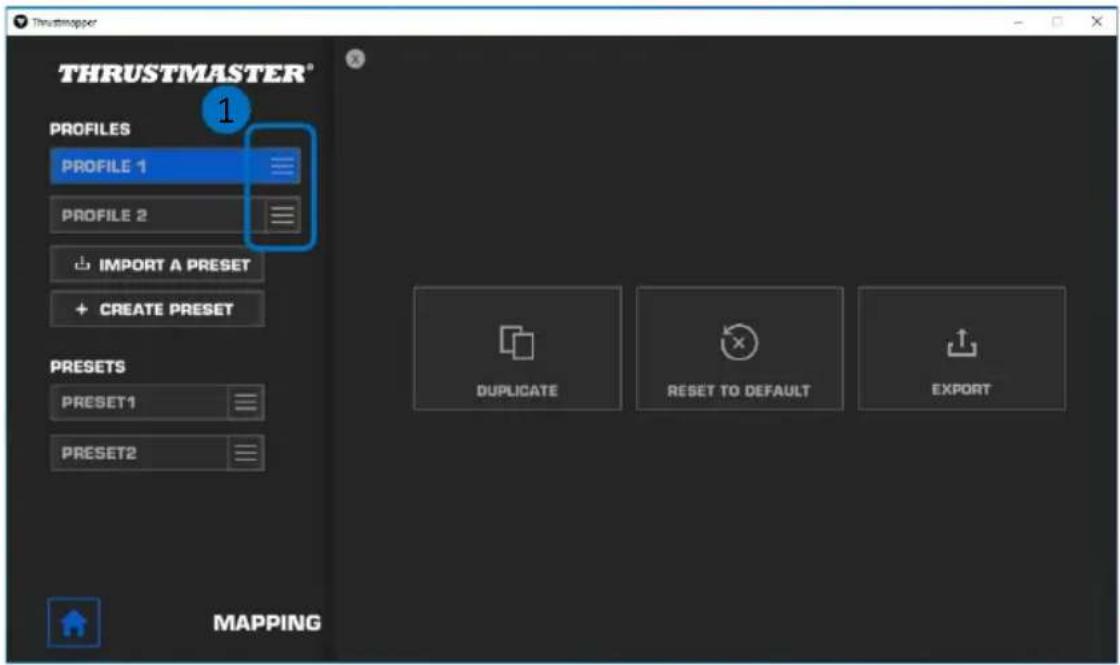The width and height of the screenshot is (1120, 665).
Task: Click Create Preset
Action: pyautogui.click(x=157, y=309)
